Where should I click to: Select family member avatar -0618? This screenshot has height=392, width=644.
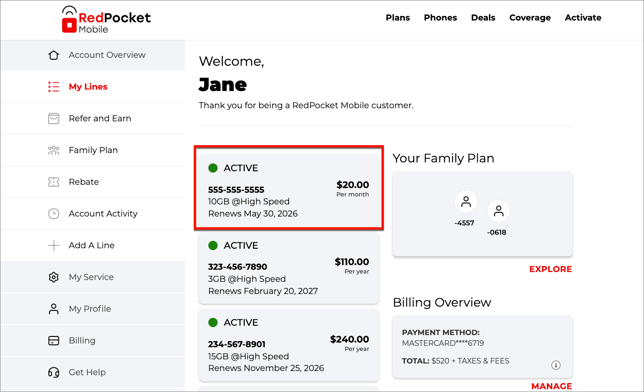point(499,211)
